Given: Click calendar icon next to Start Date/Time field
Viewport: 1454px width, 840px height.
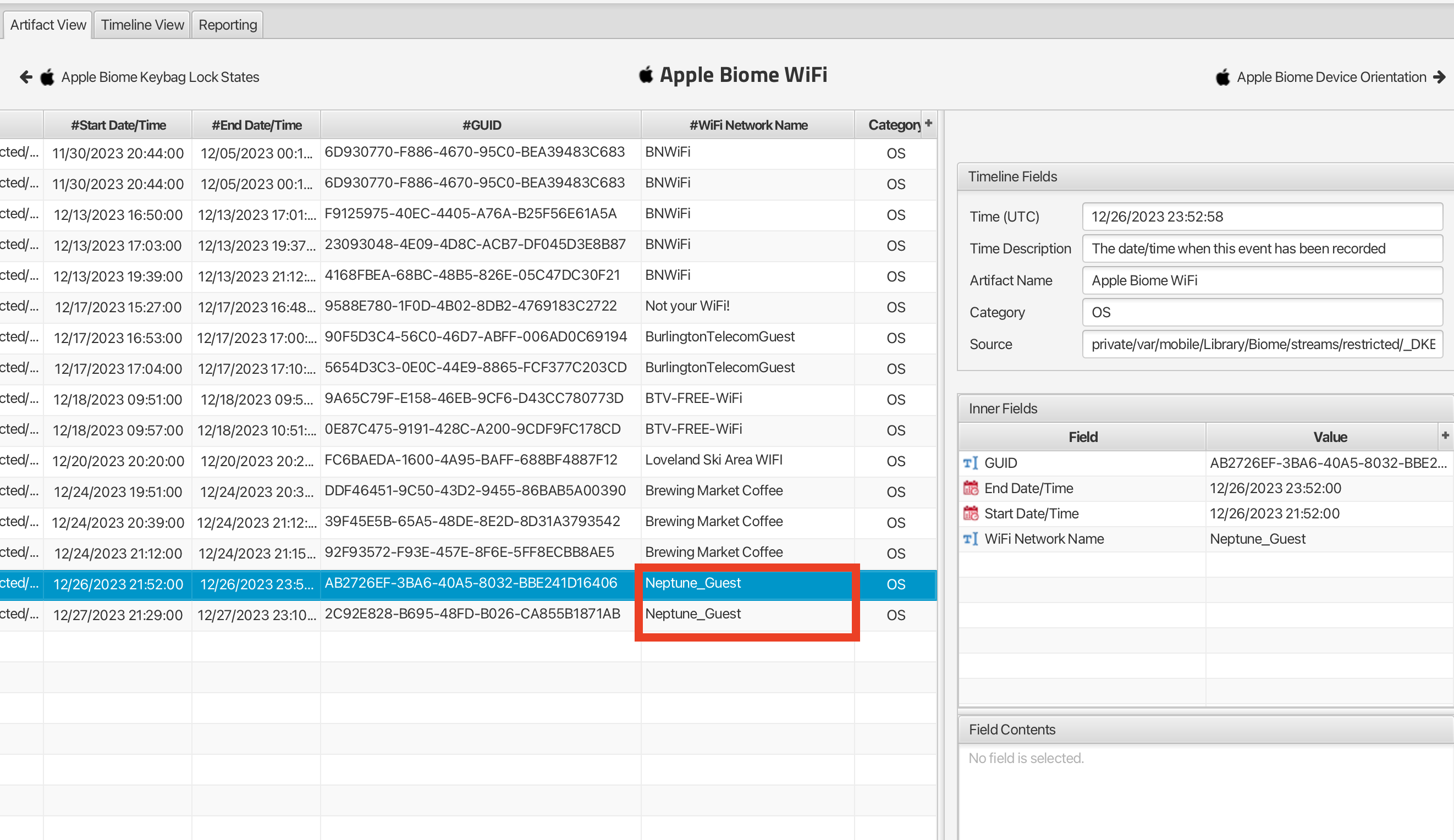Looking at the screenshot, I should tap(971, 513).
